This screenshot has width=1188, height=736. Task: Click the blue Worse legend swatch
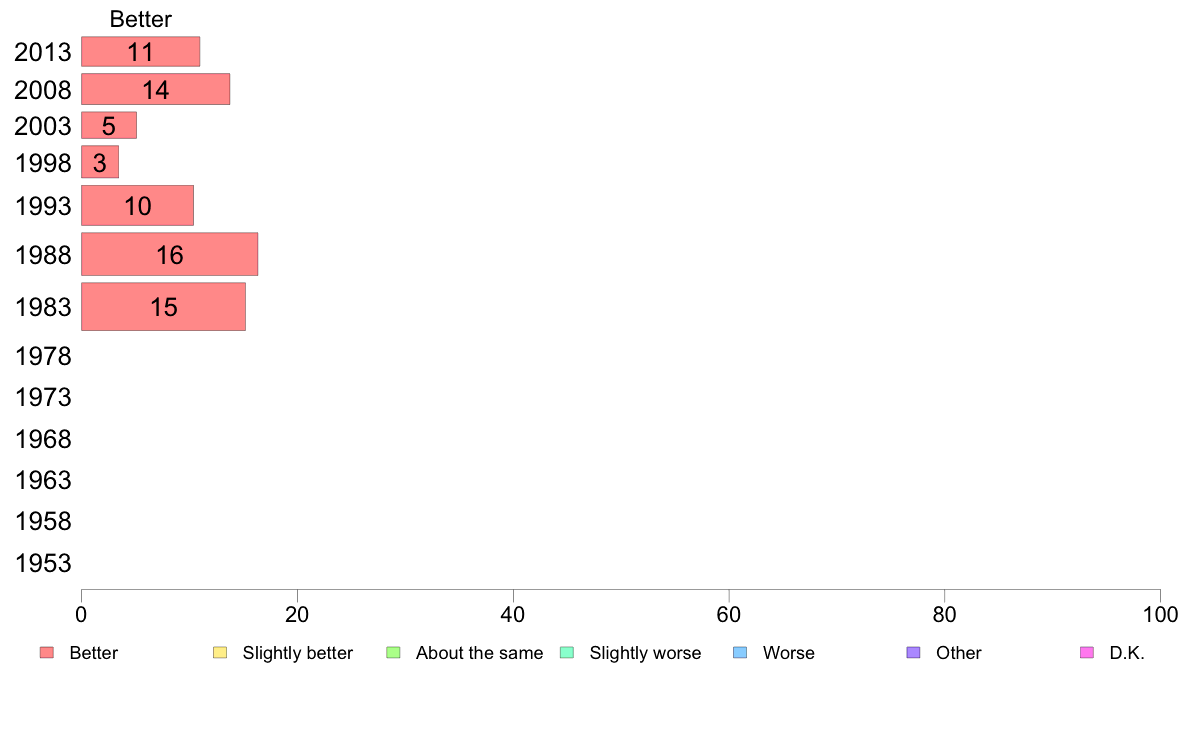coord(740,653)
